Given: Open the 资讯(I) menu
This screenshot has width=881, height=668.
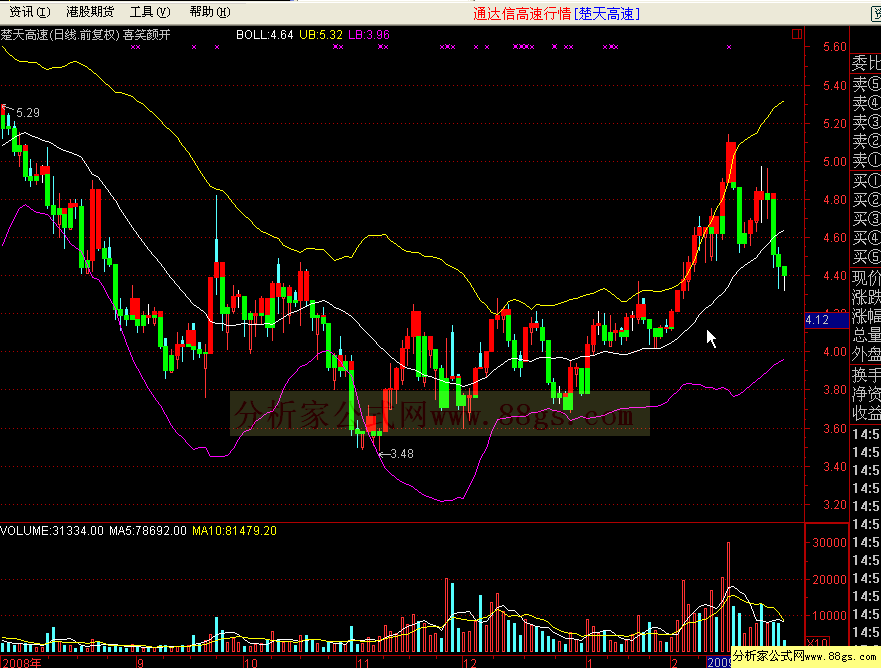Looking at the screenshot, I should [30, 12].
